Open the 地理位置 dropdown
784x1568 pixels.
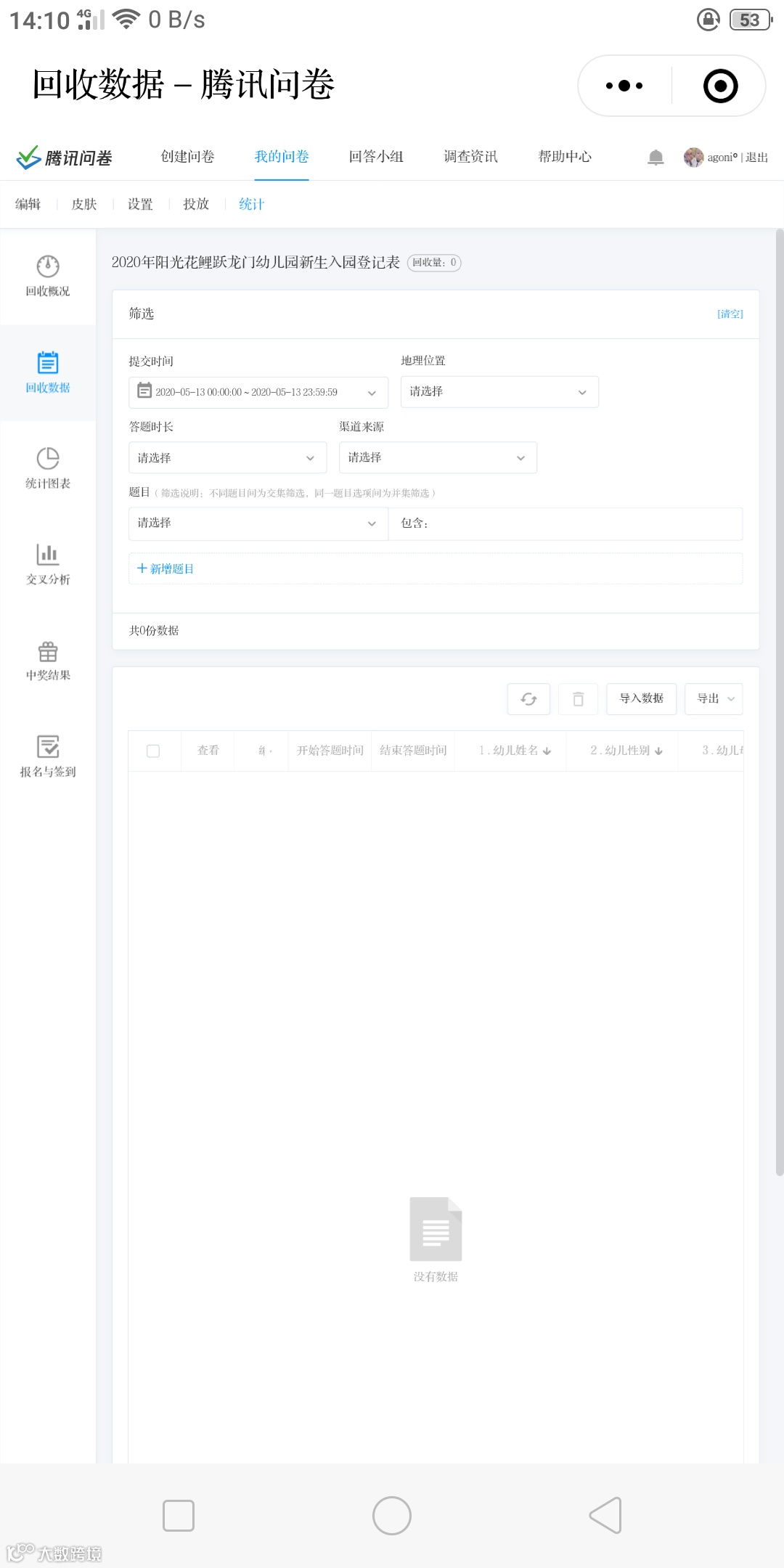tap(499, 392)
